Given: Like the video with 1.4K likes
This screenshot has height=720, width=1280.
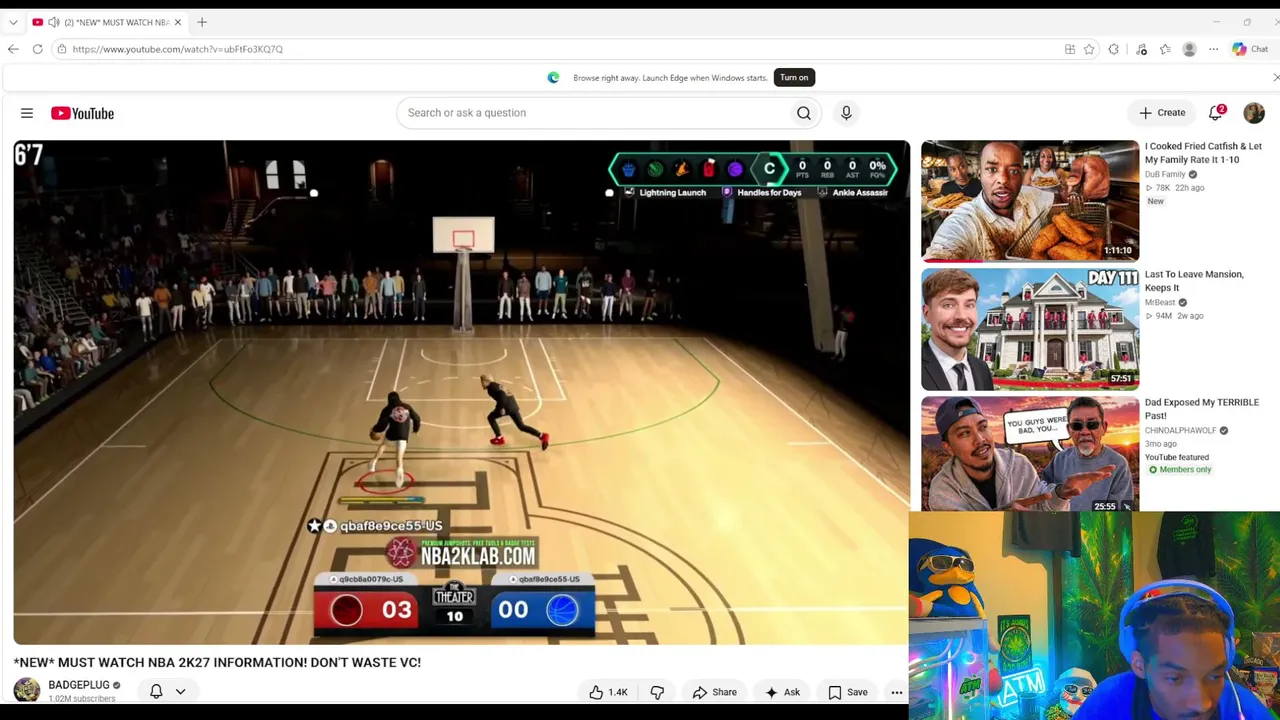Looking at the screenshot, I should click(x=608, y=692).
